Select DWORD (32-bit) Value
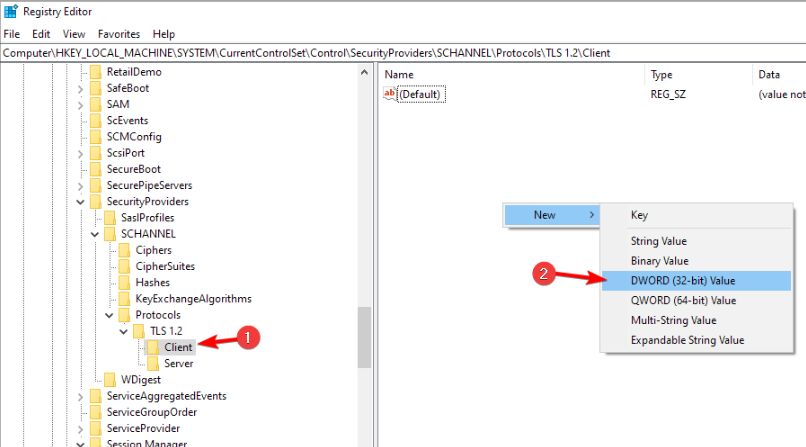This screenshot has width=806, height=447. pyautogui.click(x=697, y=281)
